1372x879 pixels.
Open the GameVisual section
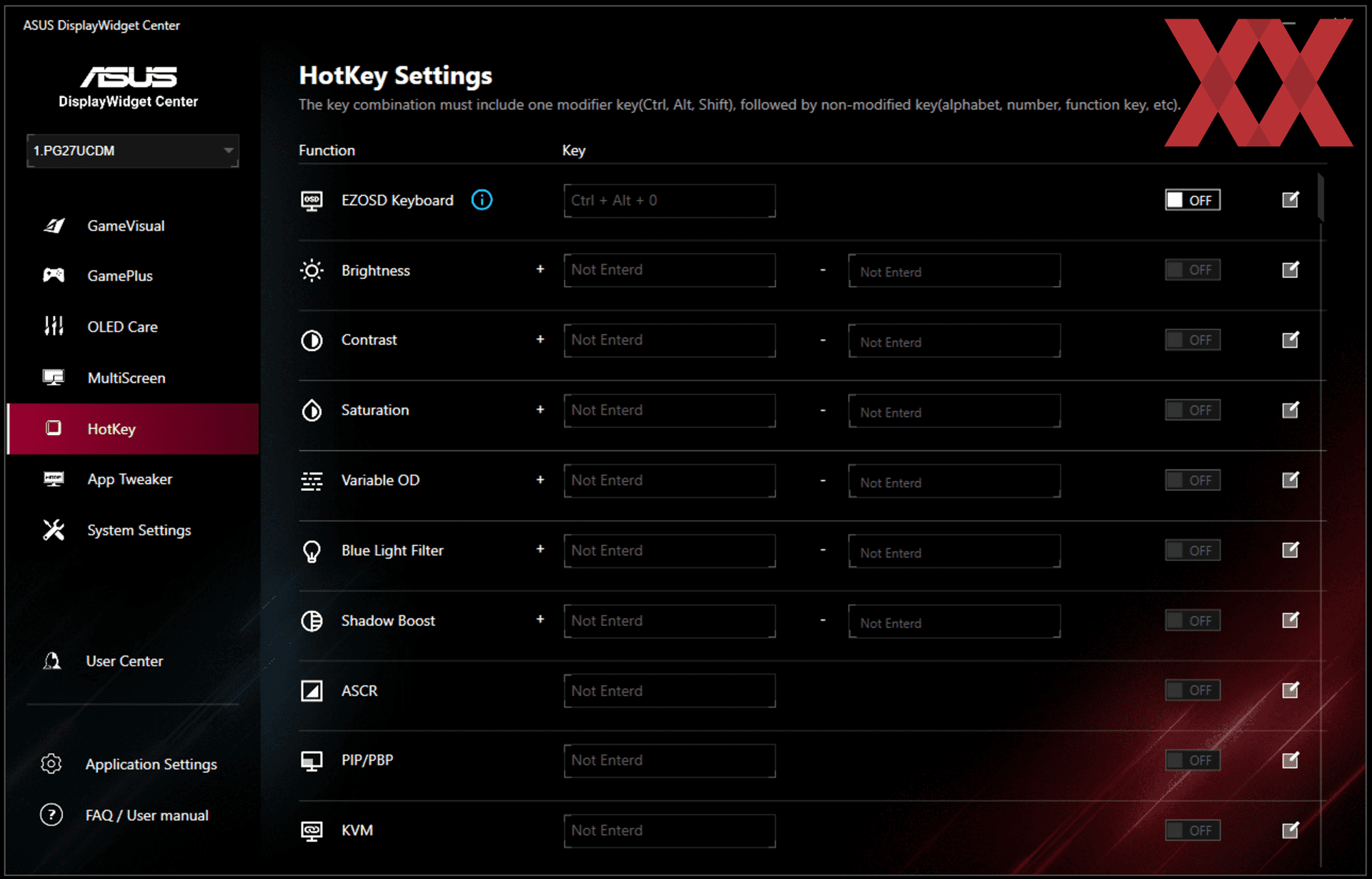[x=133, y=226]
